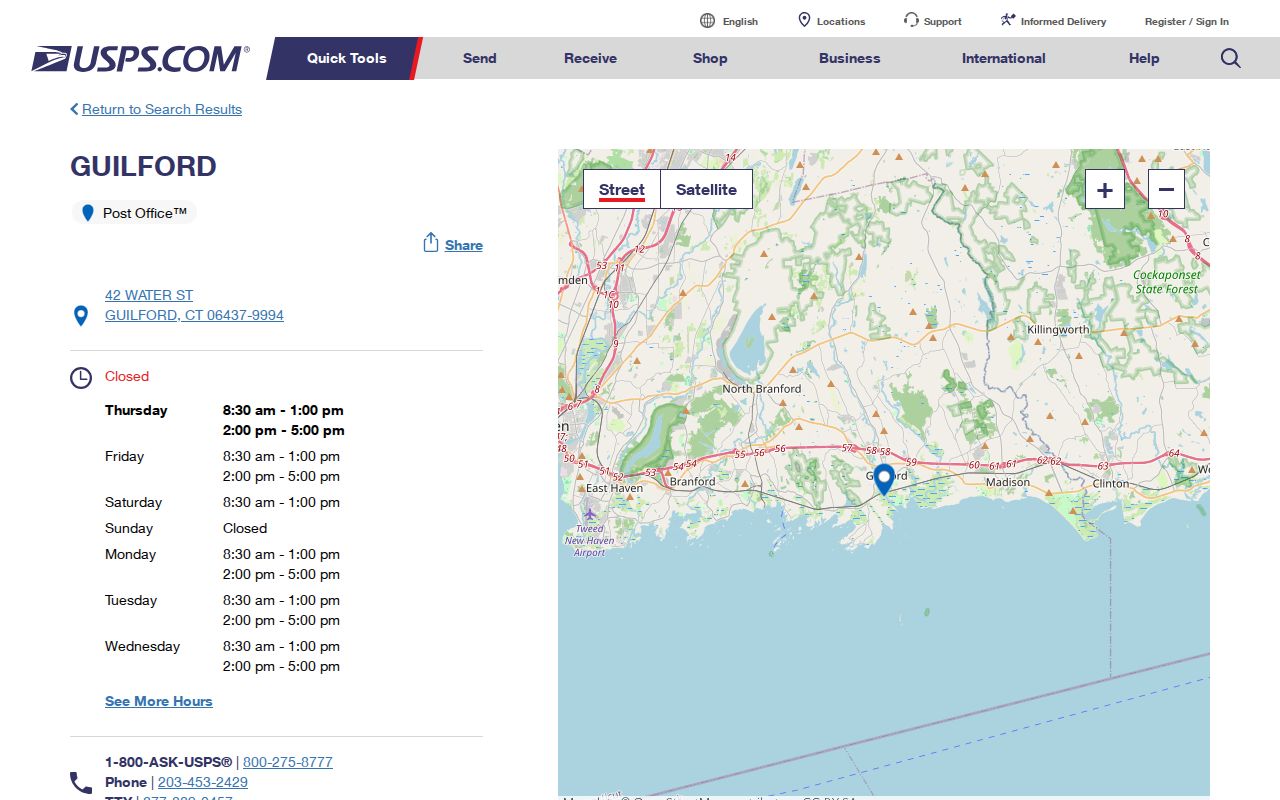Click the share upload icon
Screen dimensions: 1280x800
pos(431,243)
